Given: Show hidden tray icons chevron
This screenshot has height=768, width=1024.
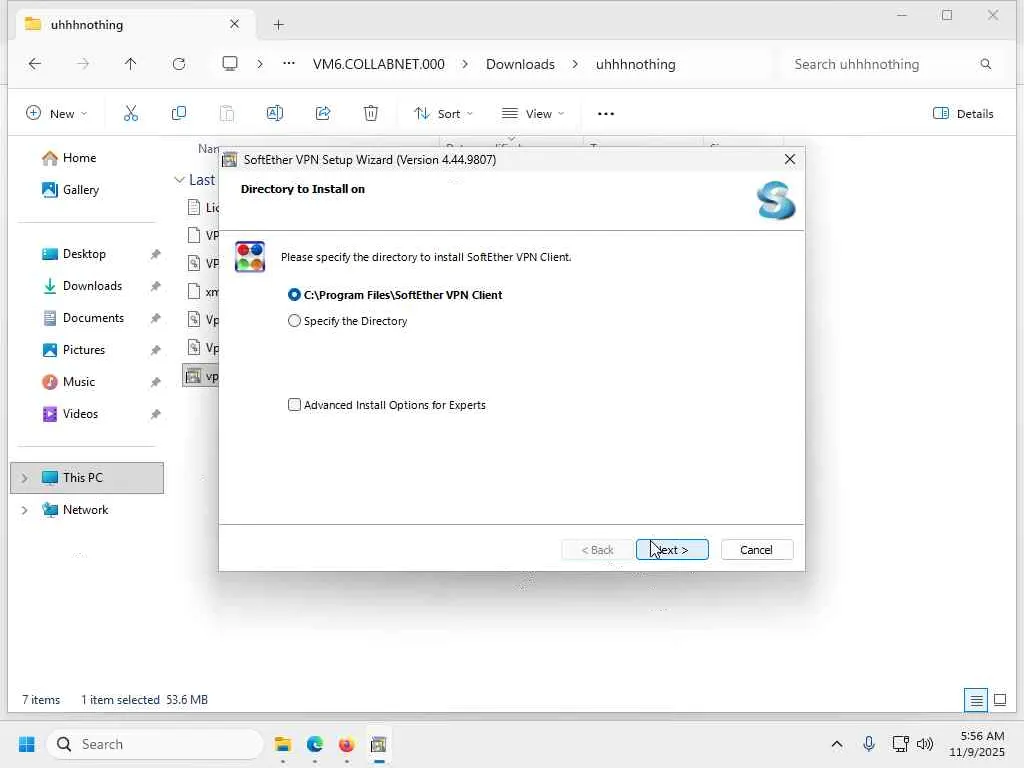Looking at the screenshot, I should pos(837,744).
